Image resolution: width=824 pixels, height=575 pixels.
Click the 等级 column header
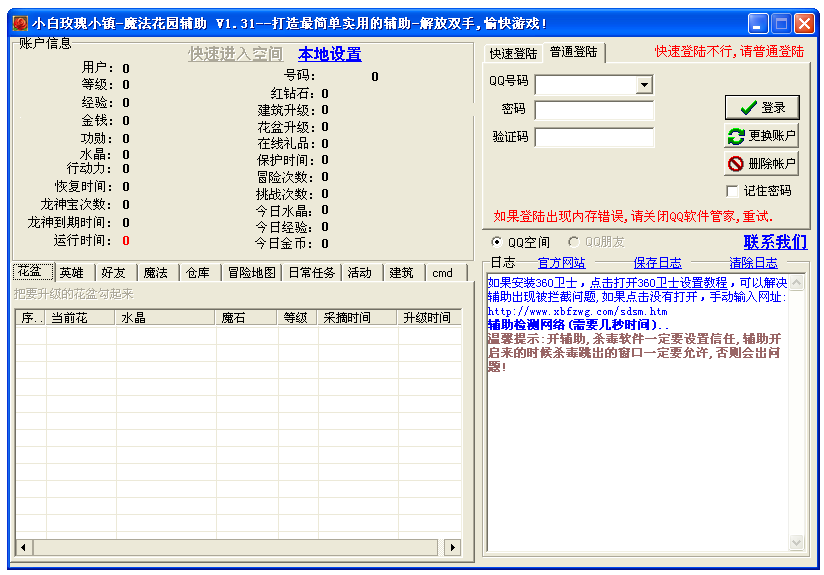[297, 317]
